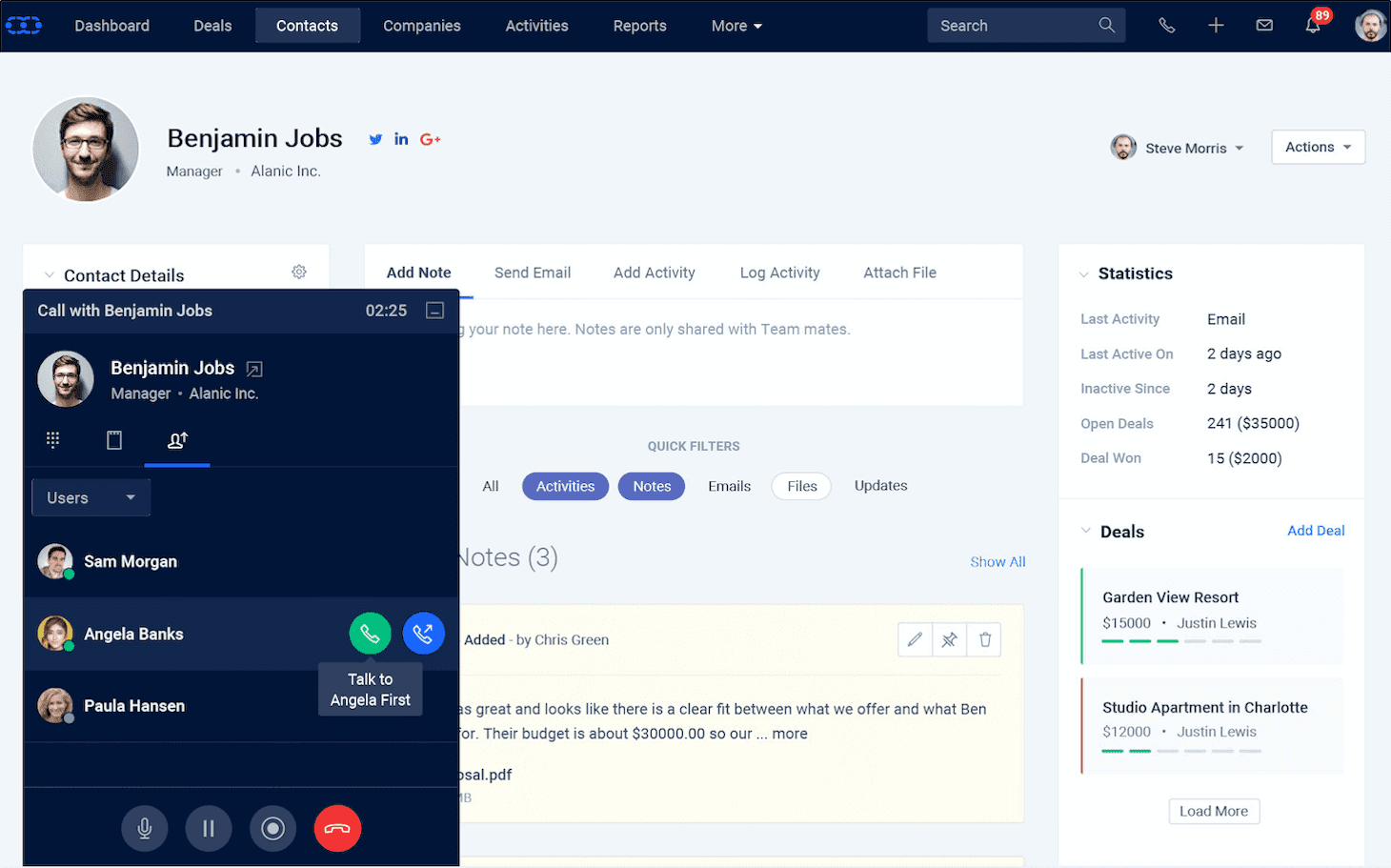Open notifications with the bell icon
The height and width of the screenshot is (868, 1391).
(x=1313, y=26)
